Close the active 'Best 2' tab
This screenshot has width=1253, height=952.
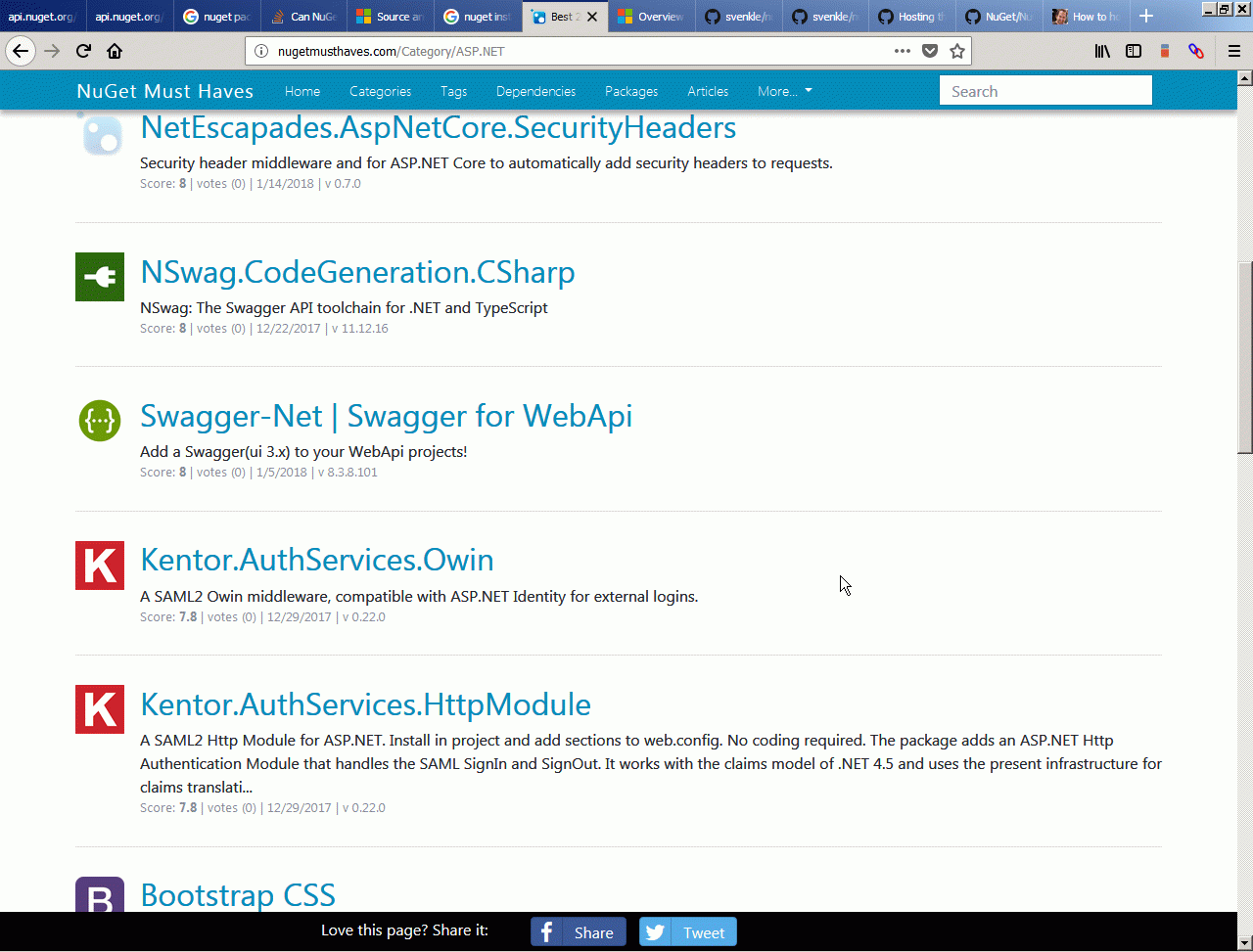(591, 17)
